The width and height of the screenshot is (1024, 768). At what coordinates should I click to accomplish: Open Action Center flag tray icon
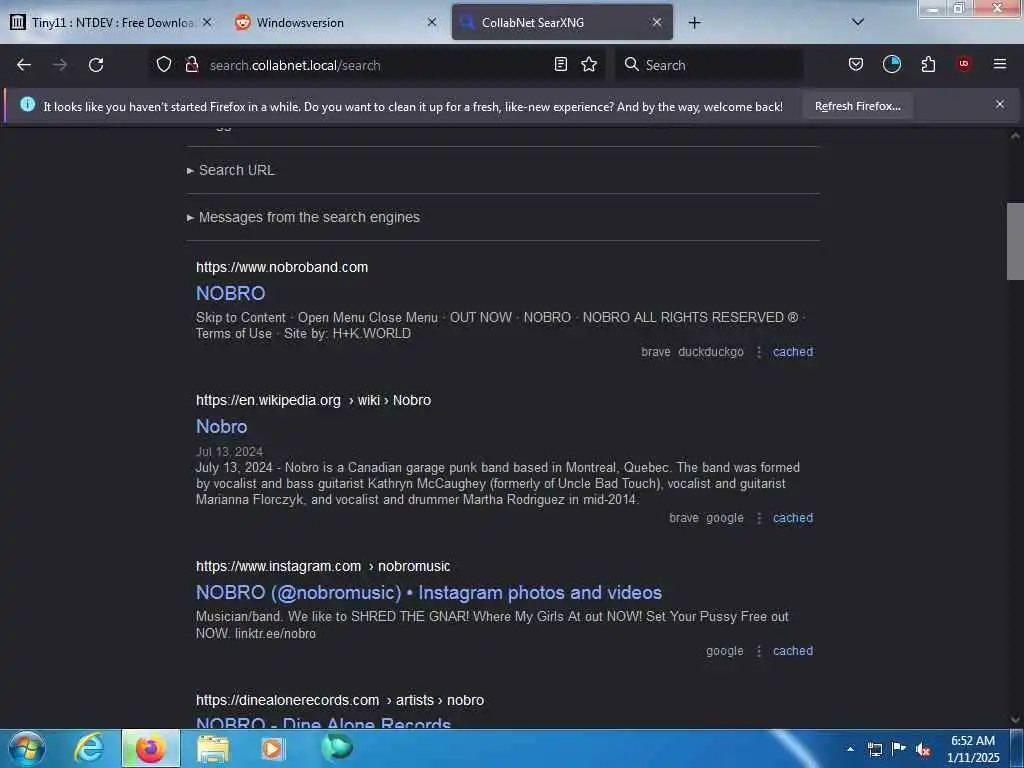point(899,748)
